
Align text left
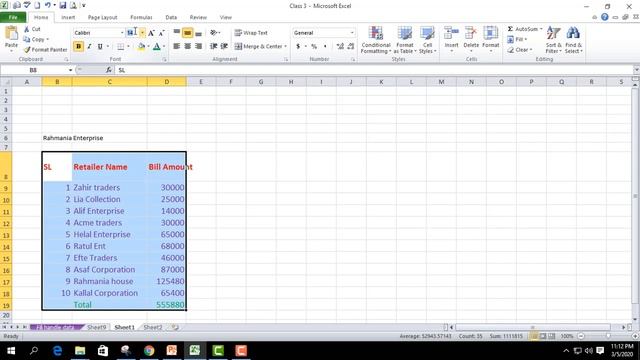click(177, 47)
